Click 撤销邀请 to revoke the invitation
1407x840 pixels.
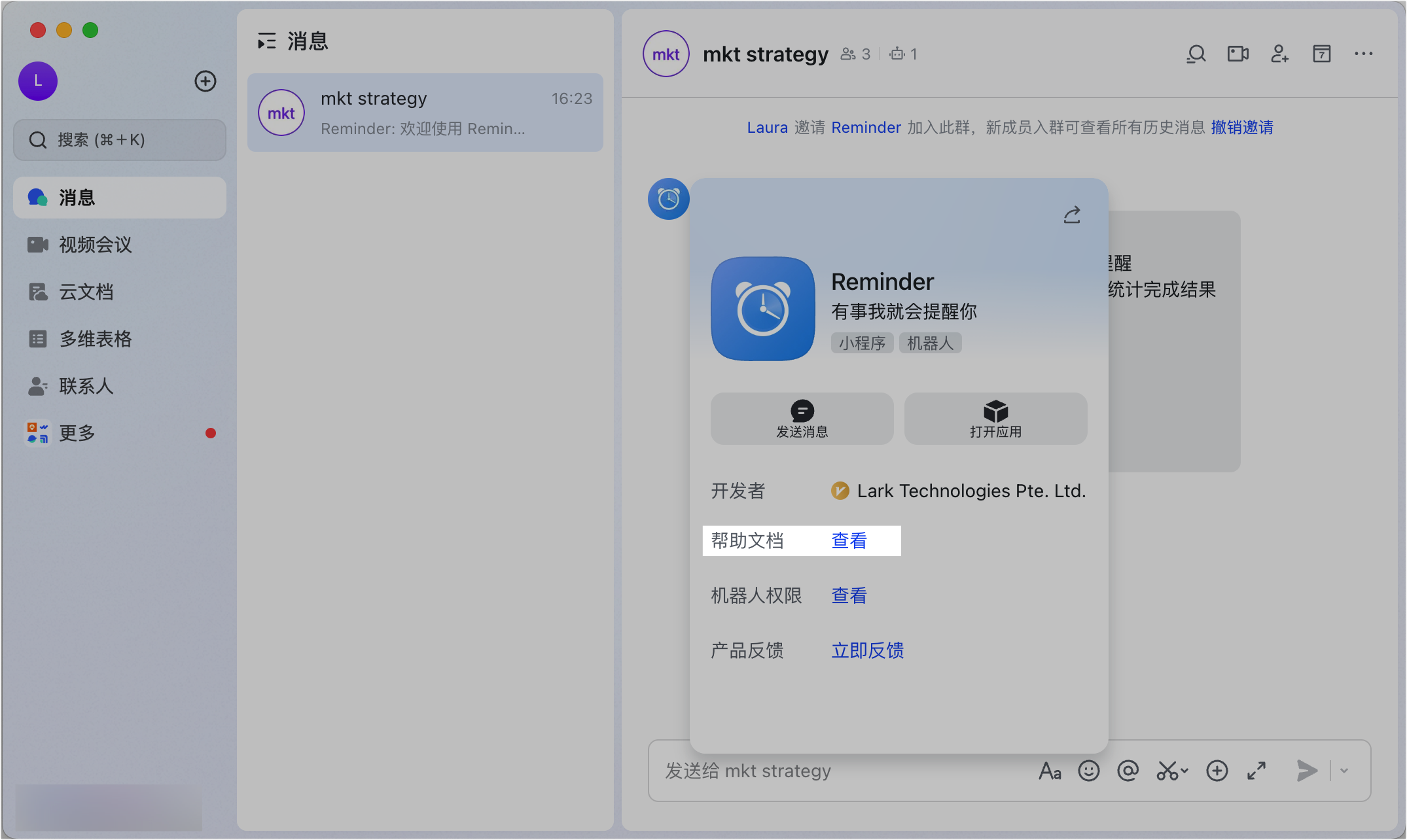coord(1242,128)
